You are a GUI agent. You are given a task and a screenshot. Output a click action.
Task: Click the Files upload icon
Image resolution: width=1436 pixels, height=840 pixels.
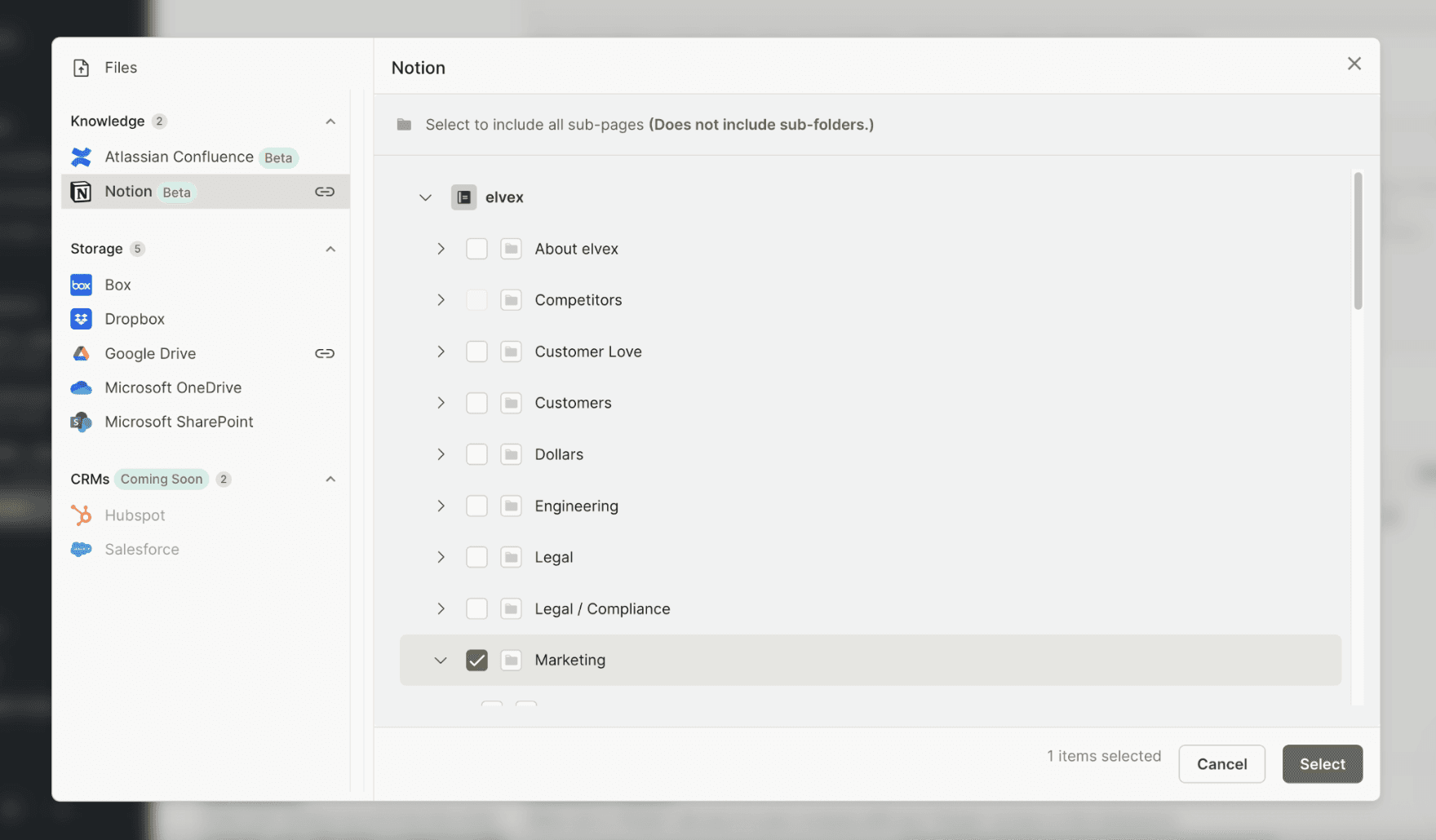[x=81, y=68]
